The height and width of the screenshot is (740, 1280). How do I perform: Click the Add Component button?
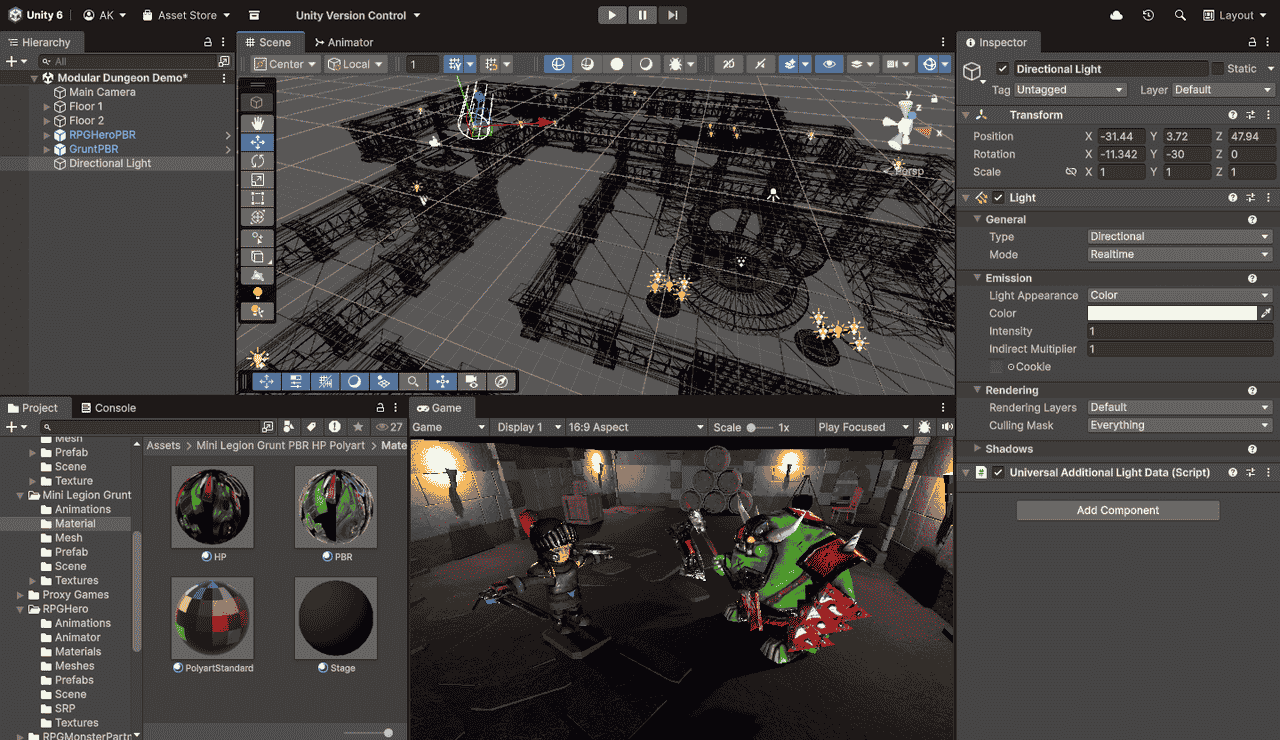pyautogui.click(x=1117, y=510)
